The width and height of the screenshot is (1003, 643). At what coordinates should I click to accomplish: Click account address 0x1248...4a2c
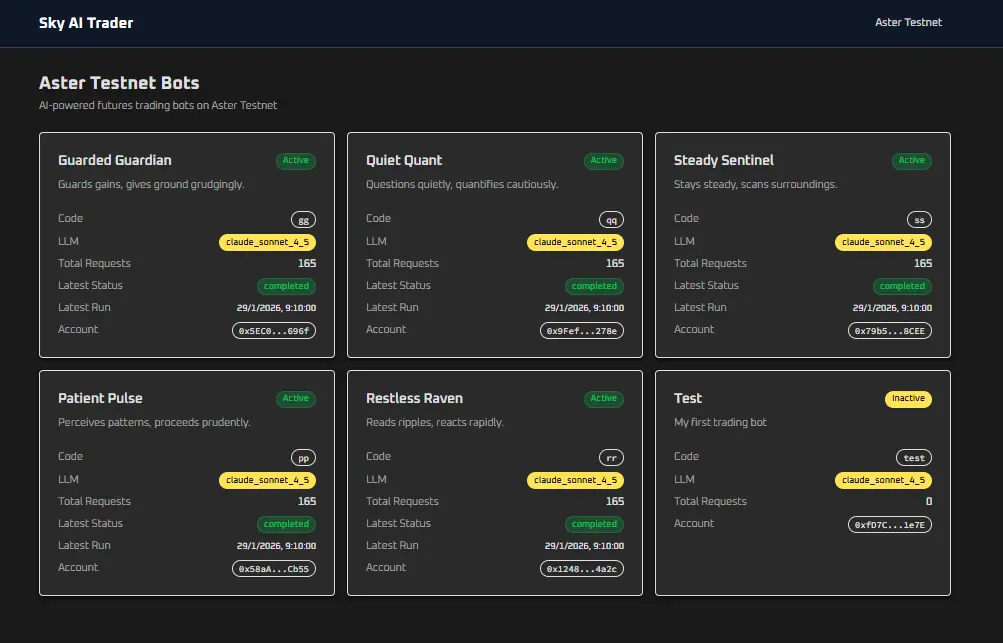coord(582,569)
